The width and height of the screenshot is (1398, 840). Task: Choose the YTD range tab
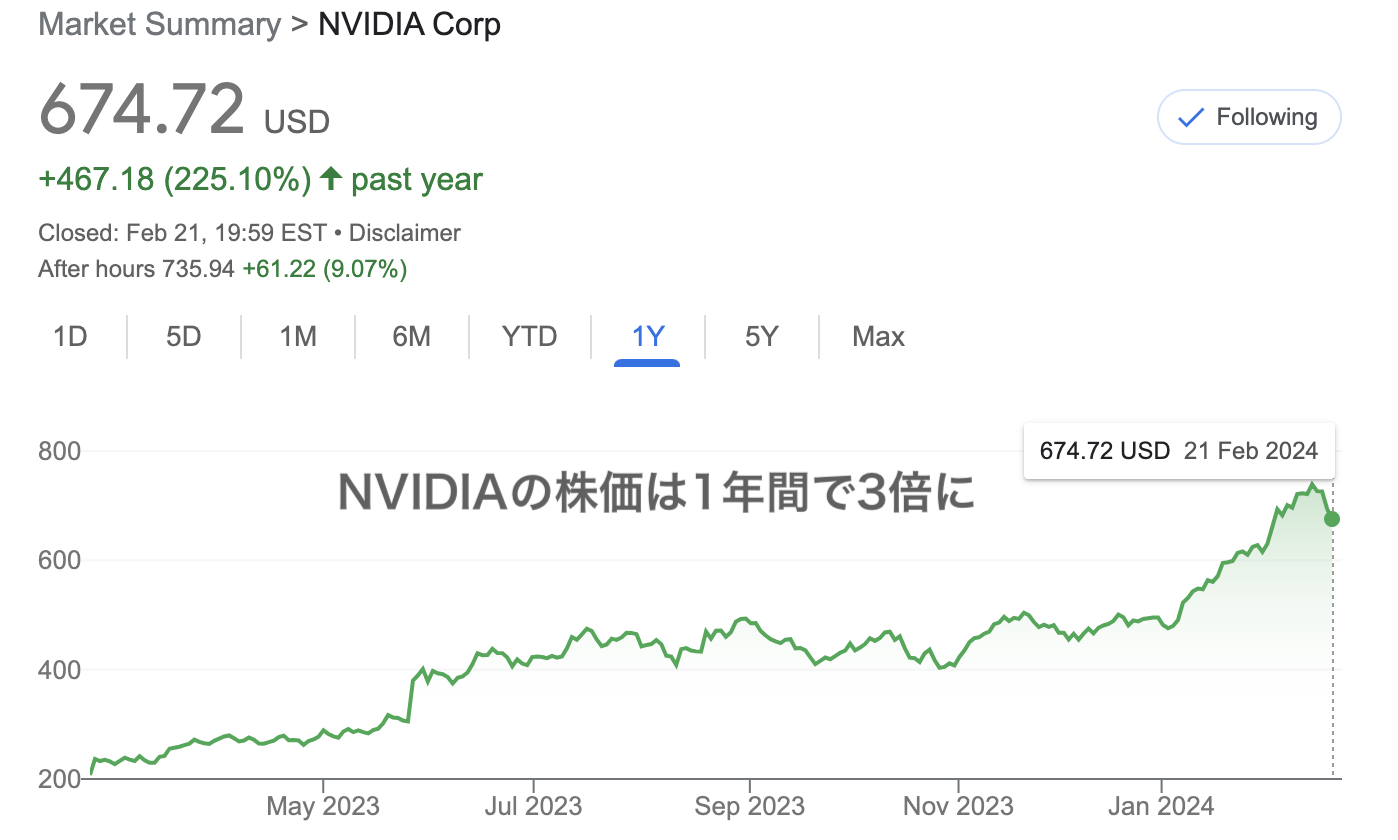(x=529, y=337)
